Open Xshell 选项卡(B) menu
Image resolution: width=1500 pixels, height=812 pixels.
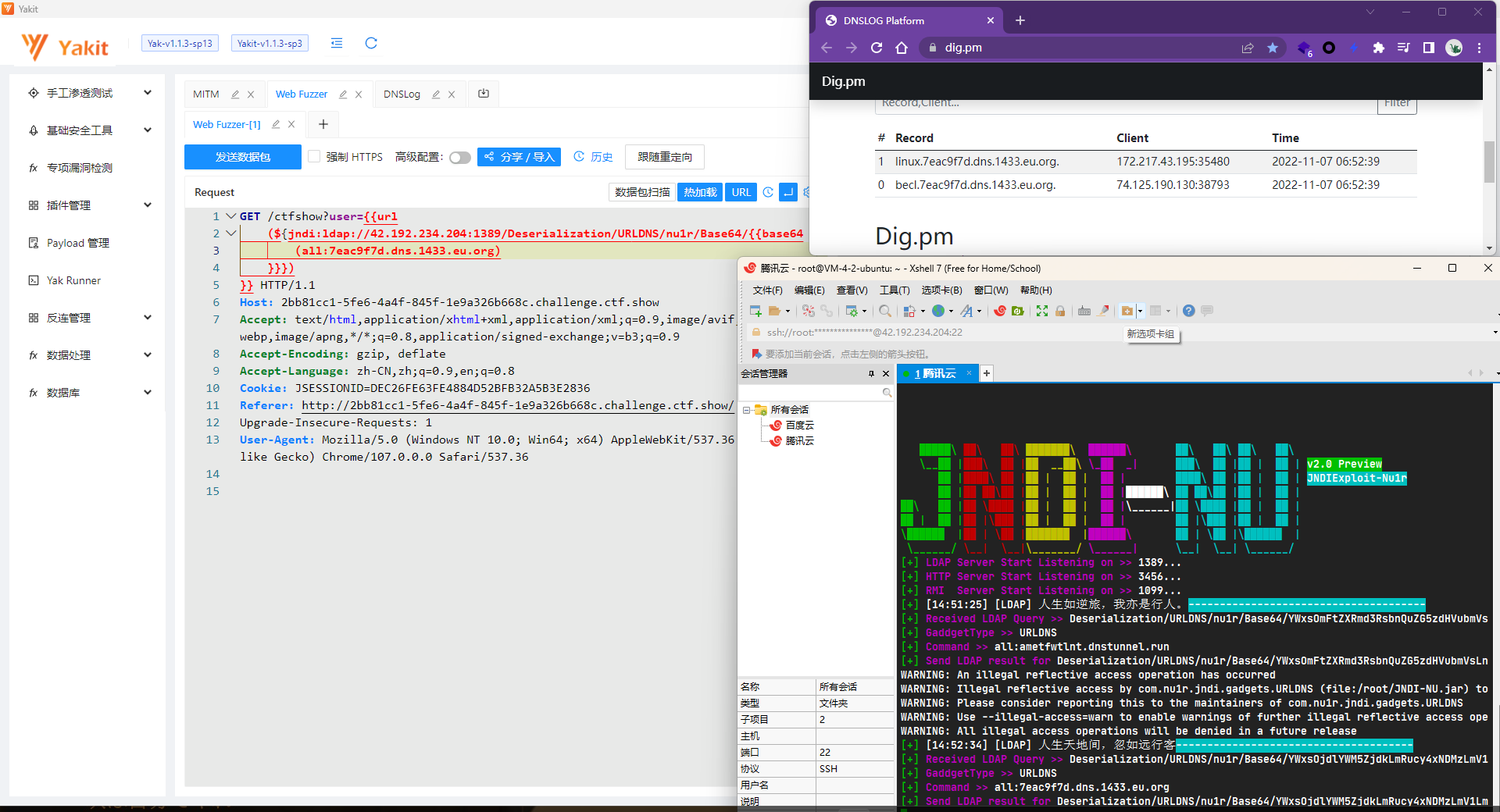click(941, 290)
